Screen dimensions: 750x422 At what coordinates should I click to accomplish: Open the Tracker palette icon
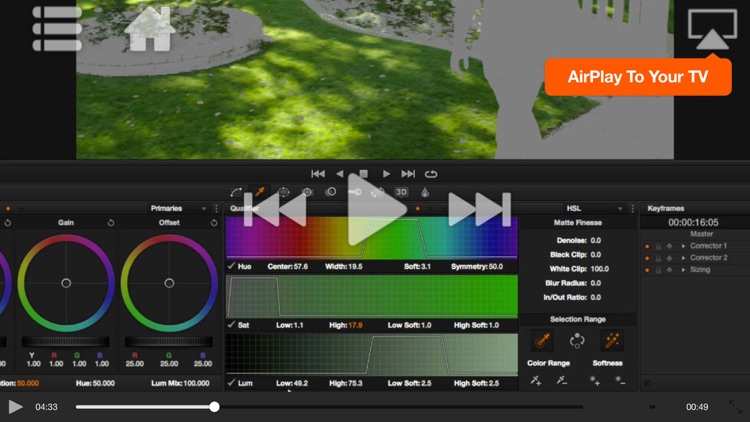tap(307, 192)
